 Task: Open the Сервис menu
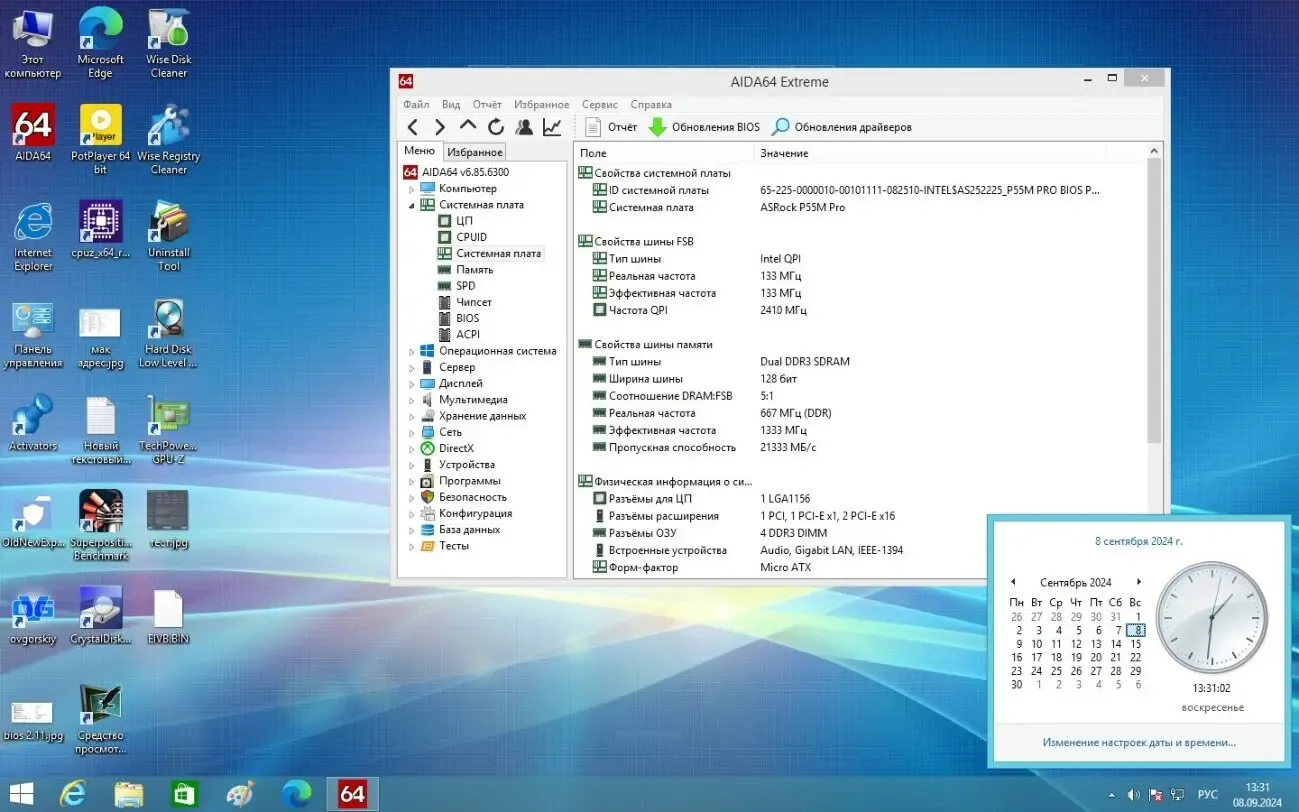[599, 104]
